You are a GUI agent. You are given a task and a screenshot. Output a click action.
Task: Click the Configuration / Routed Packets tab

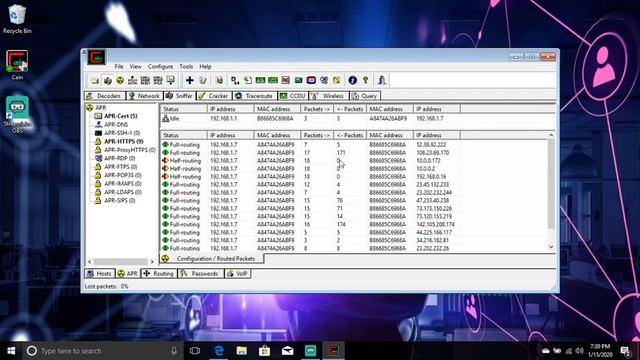[212, 259]
